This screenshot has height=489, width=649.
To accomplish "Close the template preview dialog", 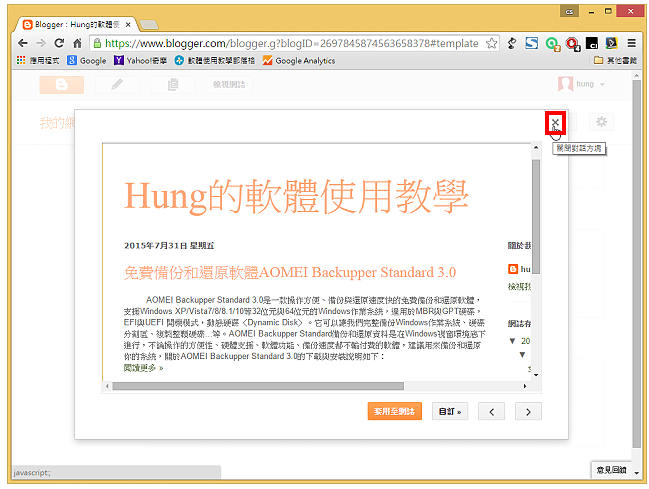I will [x=555, y=123].
